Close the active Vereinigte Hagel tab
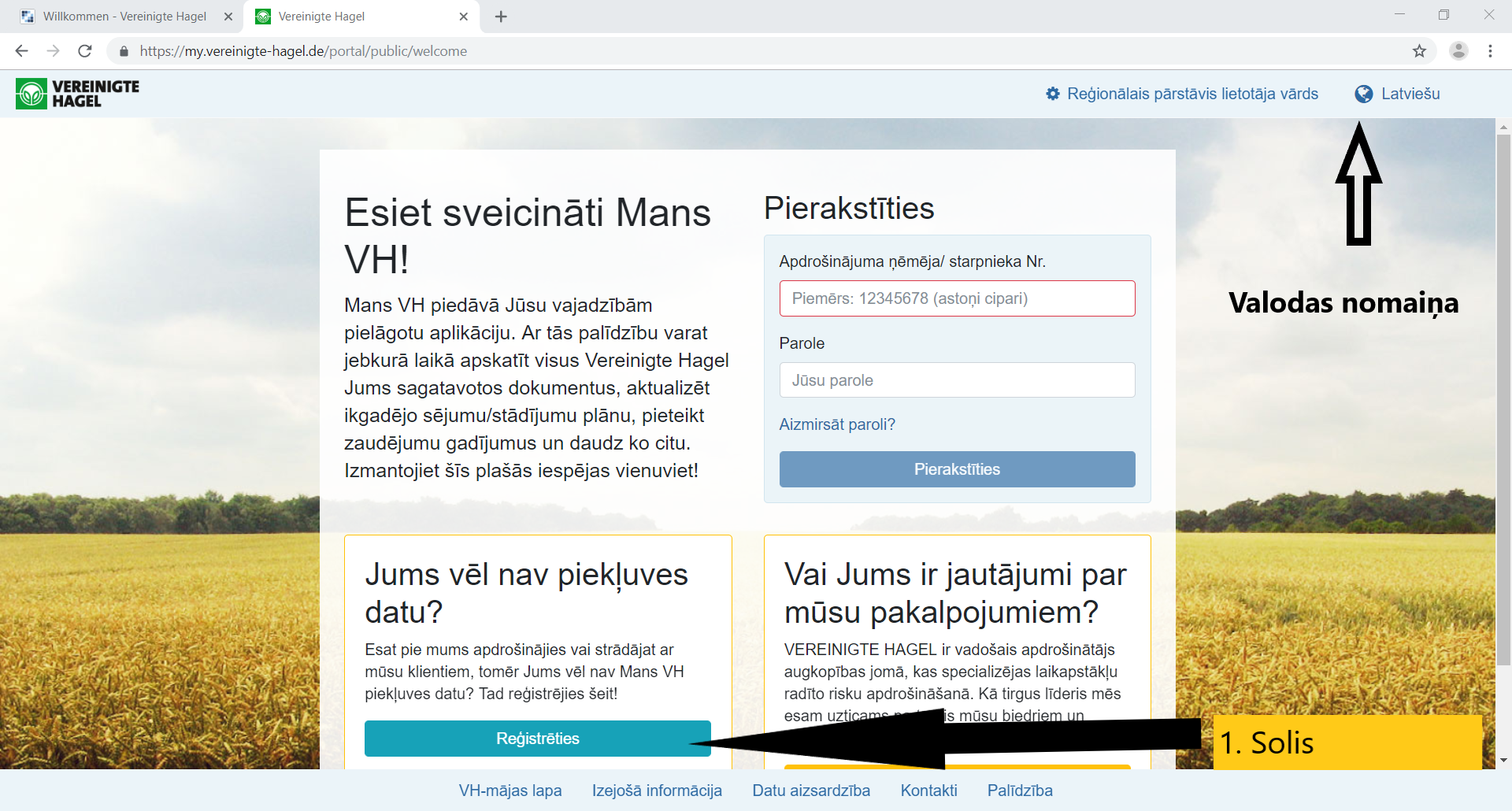 tap(464, 17)
